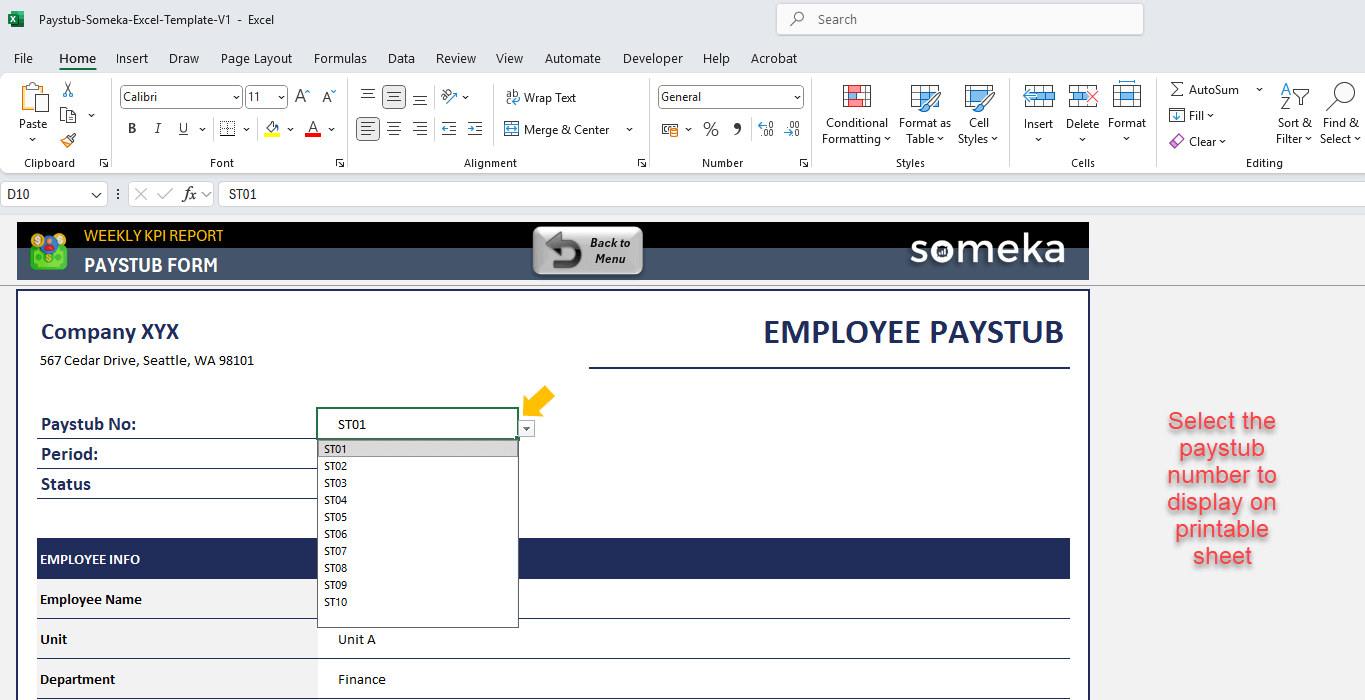This screenshot has height=700, width=1365.
Task: Open the font name Calibri dropdown
Action: coord(236,97)
